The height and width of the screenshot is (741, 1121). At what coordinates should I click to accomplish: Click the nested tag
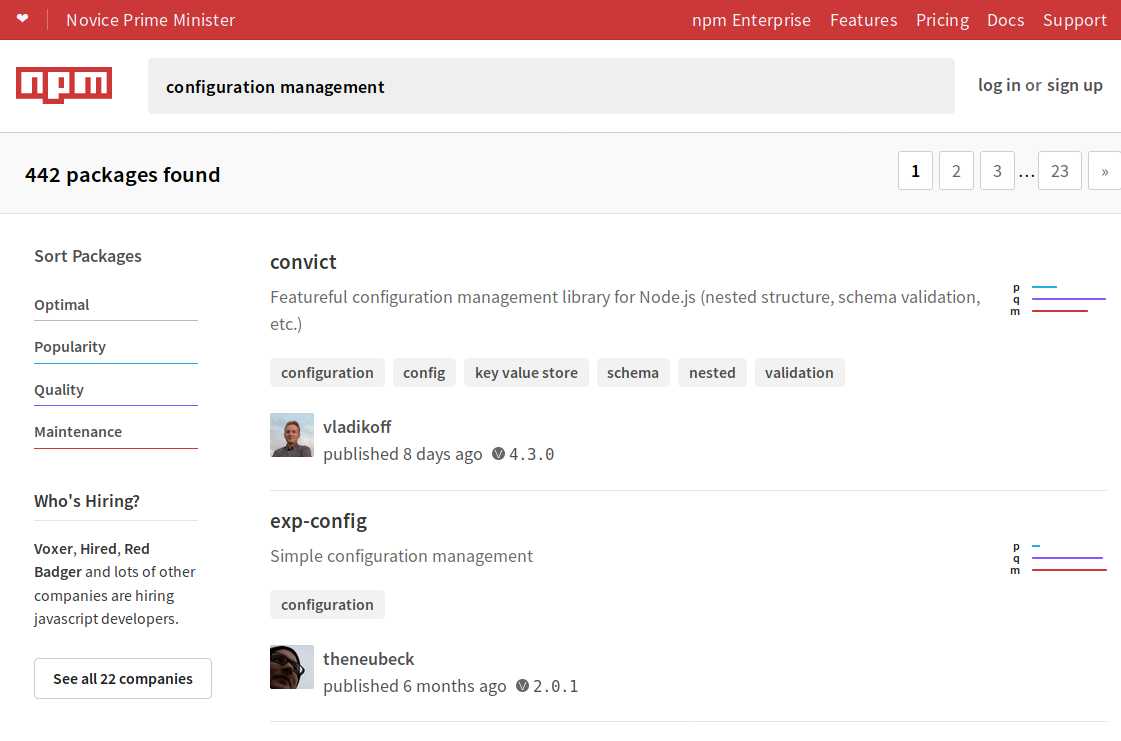[712, 373]
